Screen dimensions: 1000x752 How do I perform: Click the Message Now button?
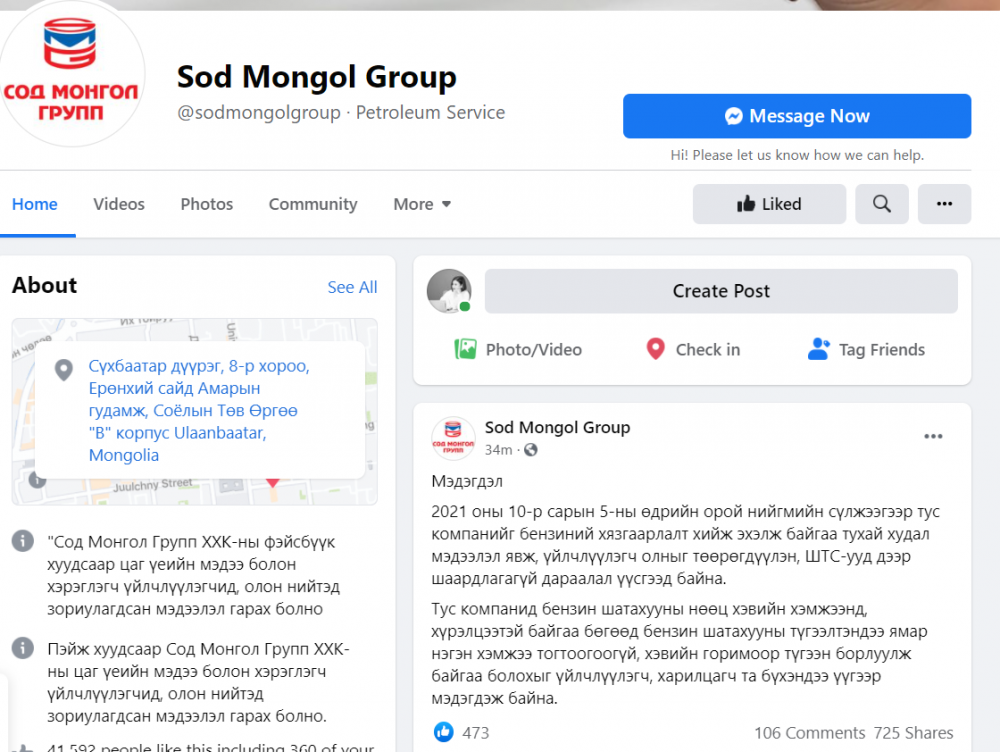tap(797, 116)
